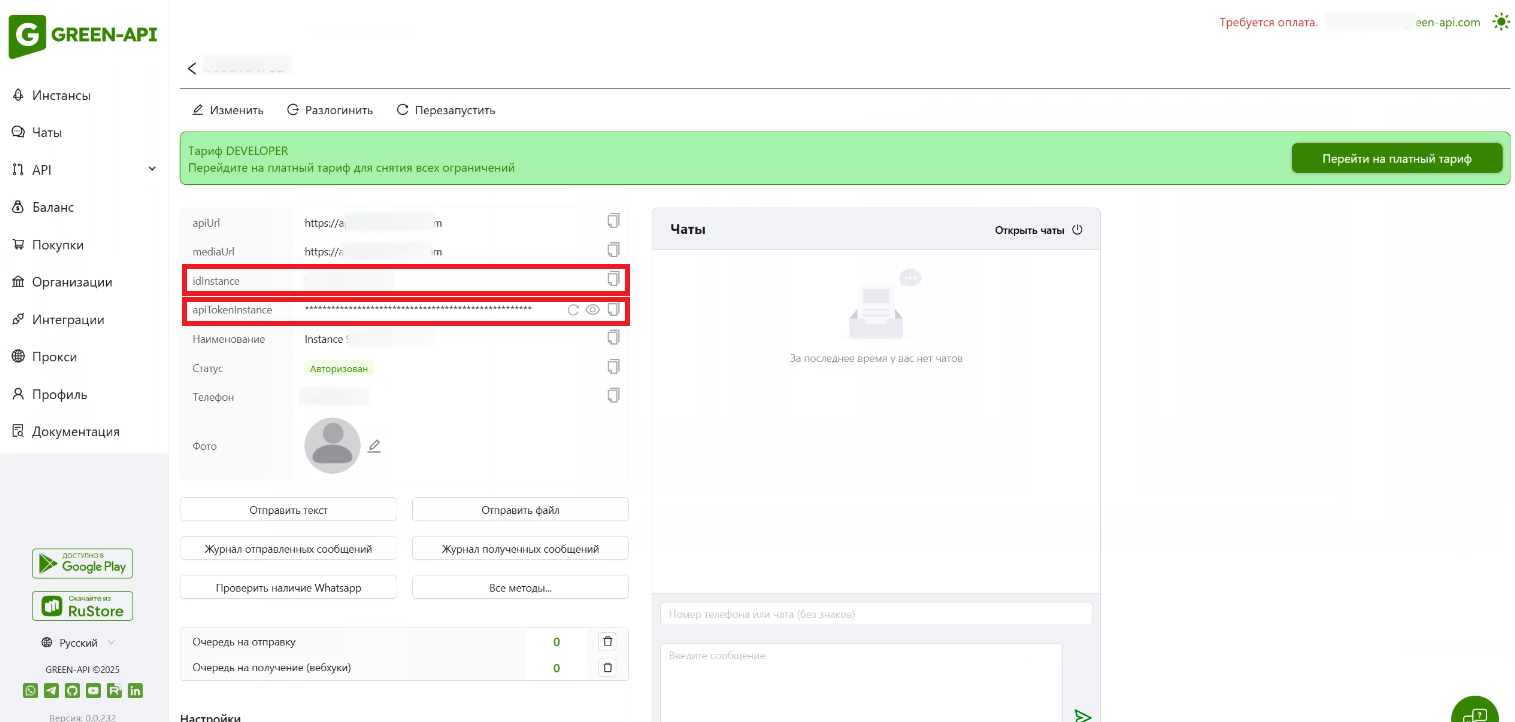Click Перейти на платный тариф button

[1396, 158]
